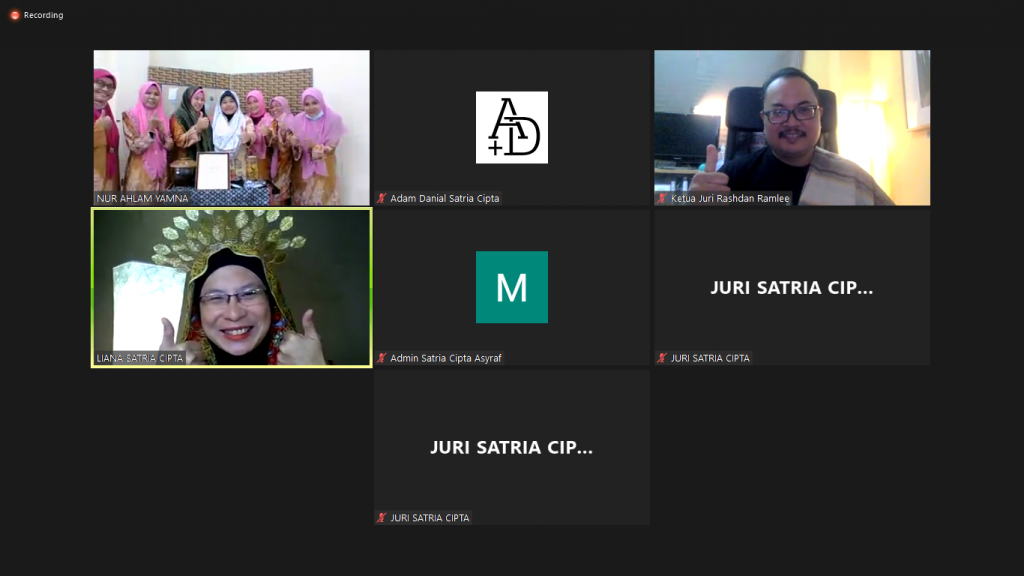Image resolution: width=1024 pixels, height=576 pixels.
Task: Click the muted mic icon beside Admin Satria Cipta Asyraf
Action: click(382, 358)
